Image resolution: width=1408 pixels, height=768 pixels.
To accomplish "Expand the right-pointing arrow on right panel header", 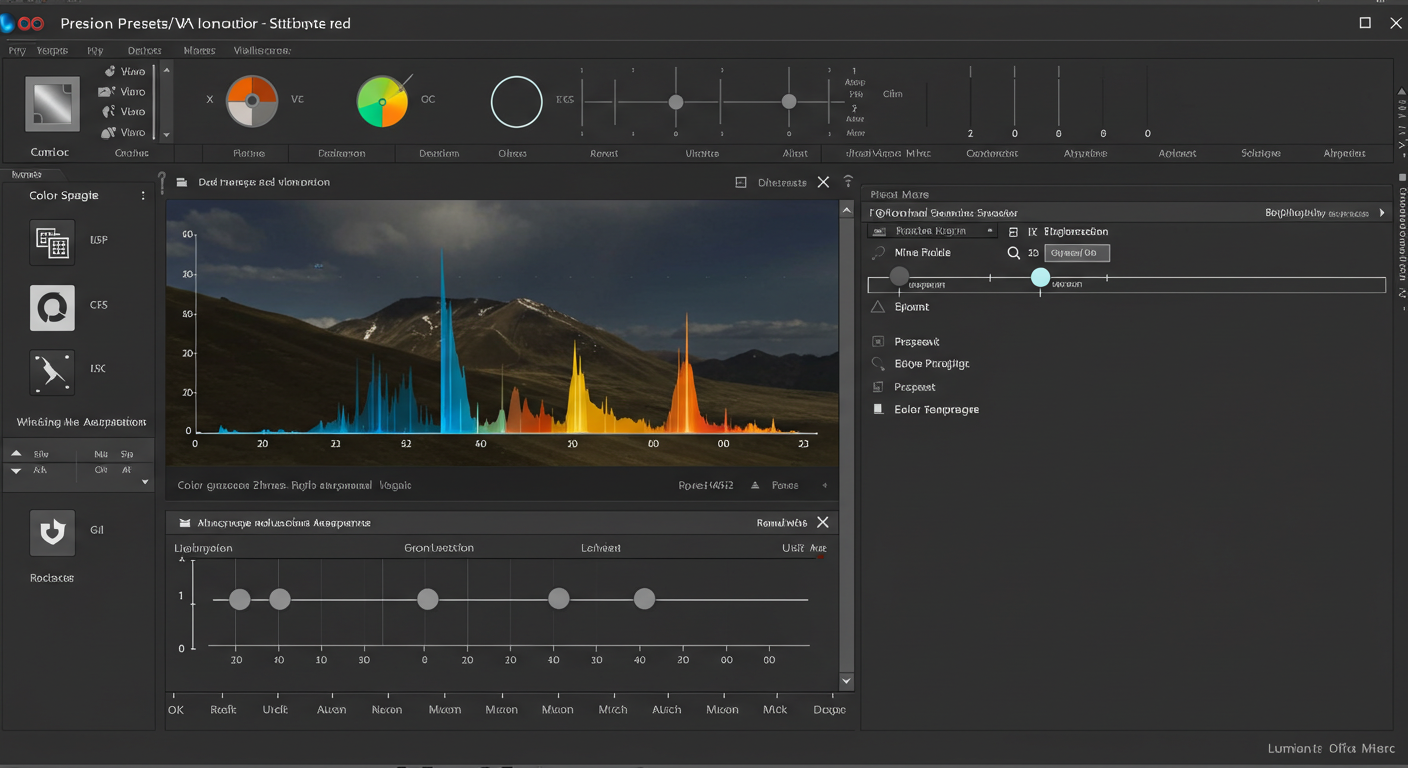I will click(1382, 213).
